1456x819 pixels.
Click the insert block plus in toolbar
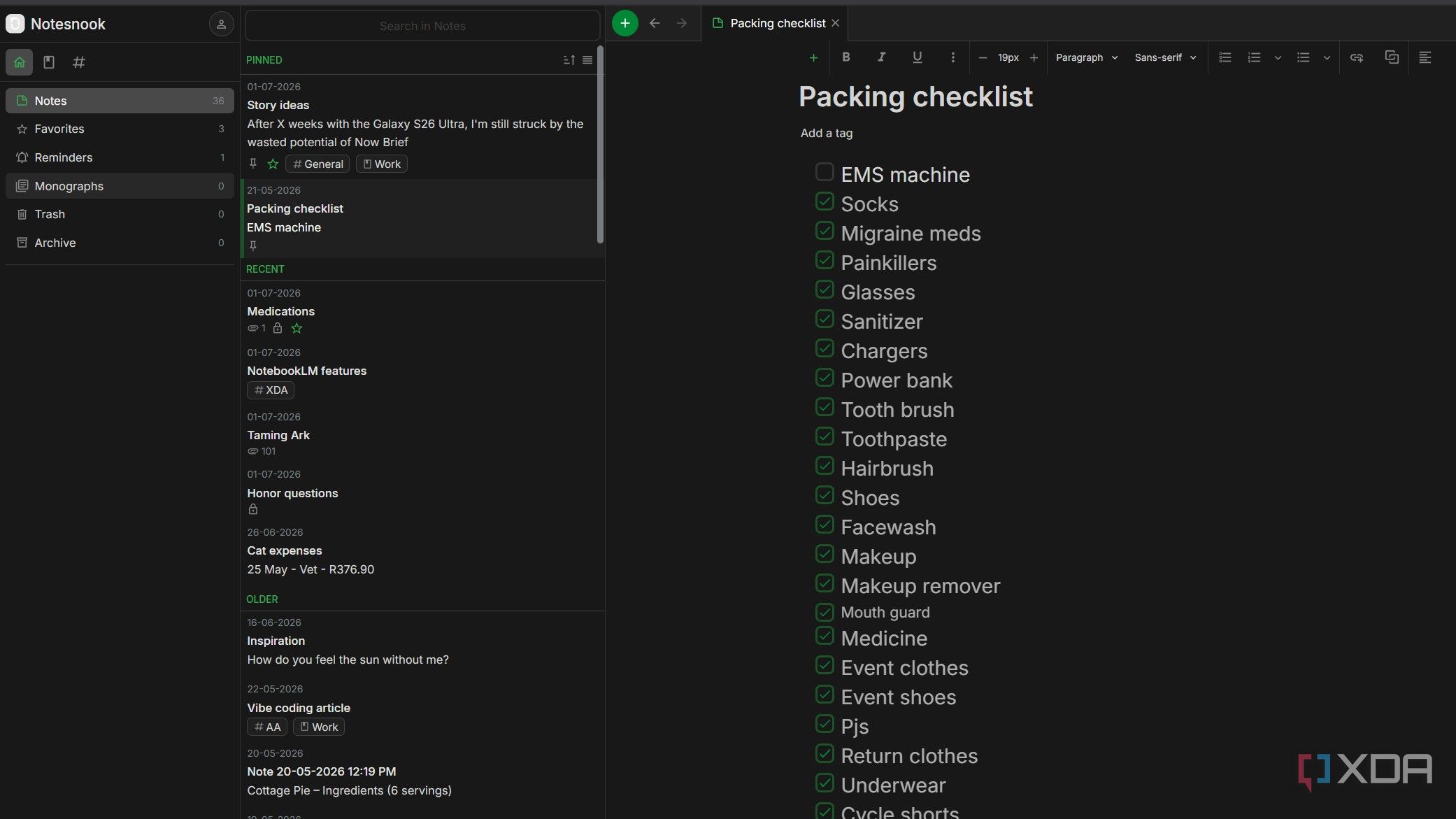813,57
